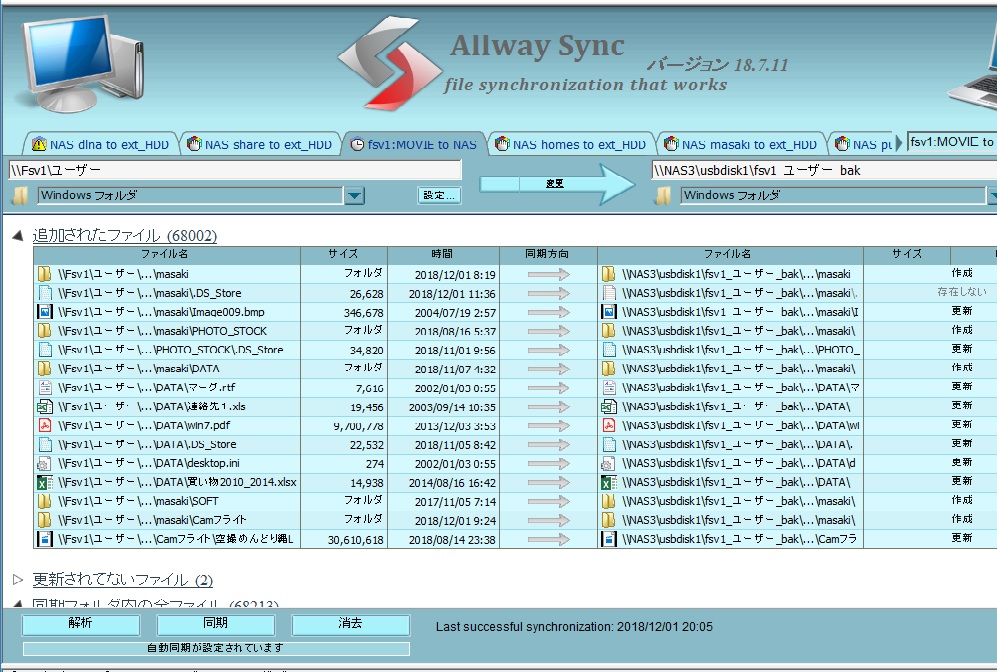The height and width of the screenshot is (672, 997).
Task: Switch to NAS homes to ext_HDD tab
Action: (x=571, y=145)
